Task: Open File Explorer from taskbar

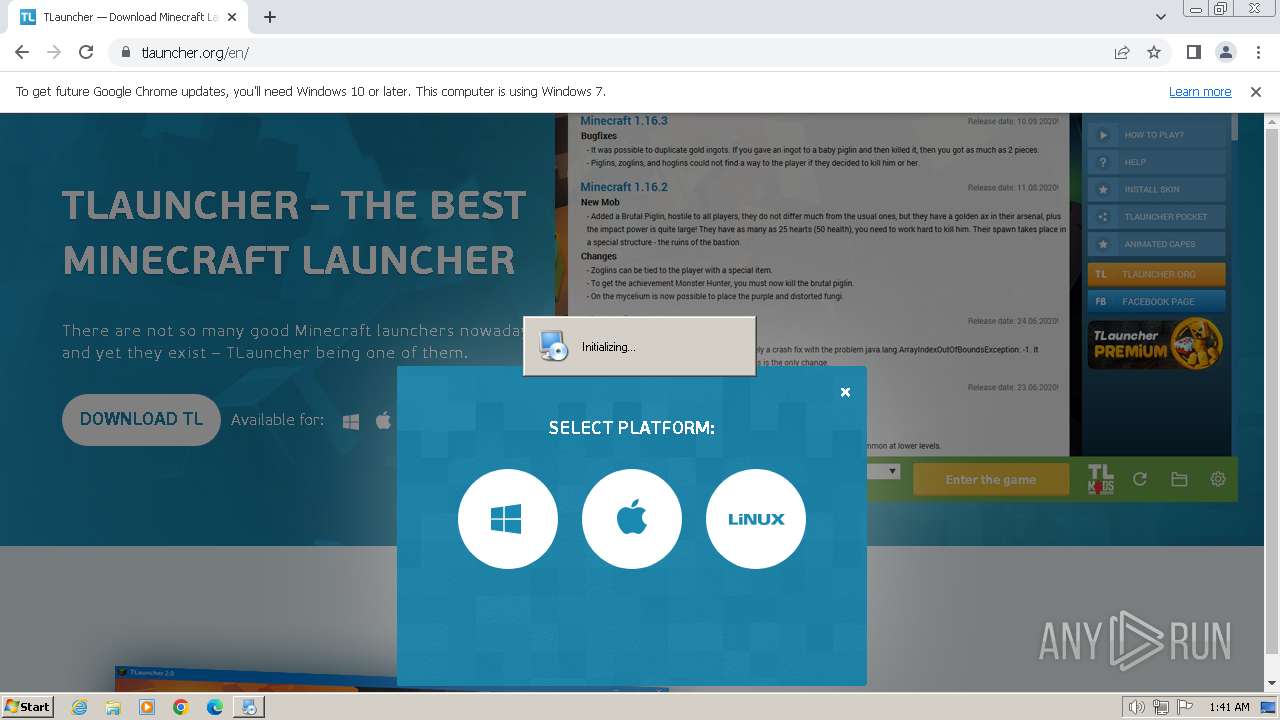Action: (x=113, y=707)
